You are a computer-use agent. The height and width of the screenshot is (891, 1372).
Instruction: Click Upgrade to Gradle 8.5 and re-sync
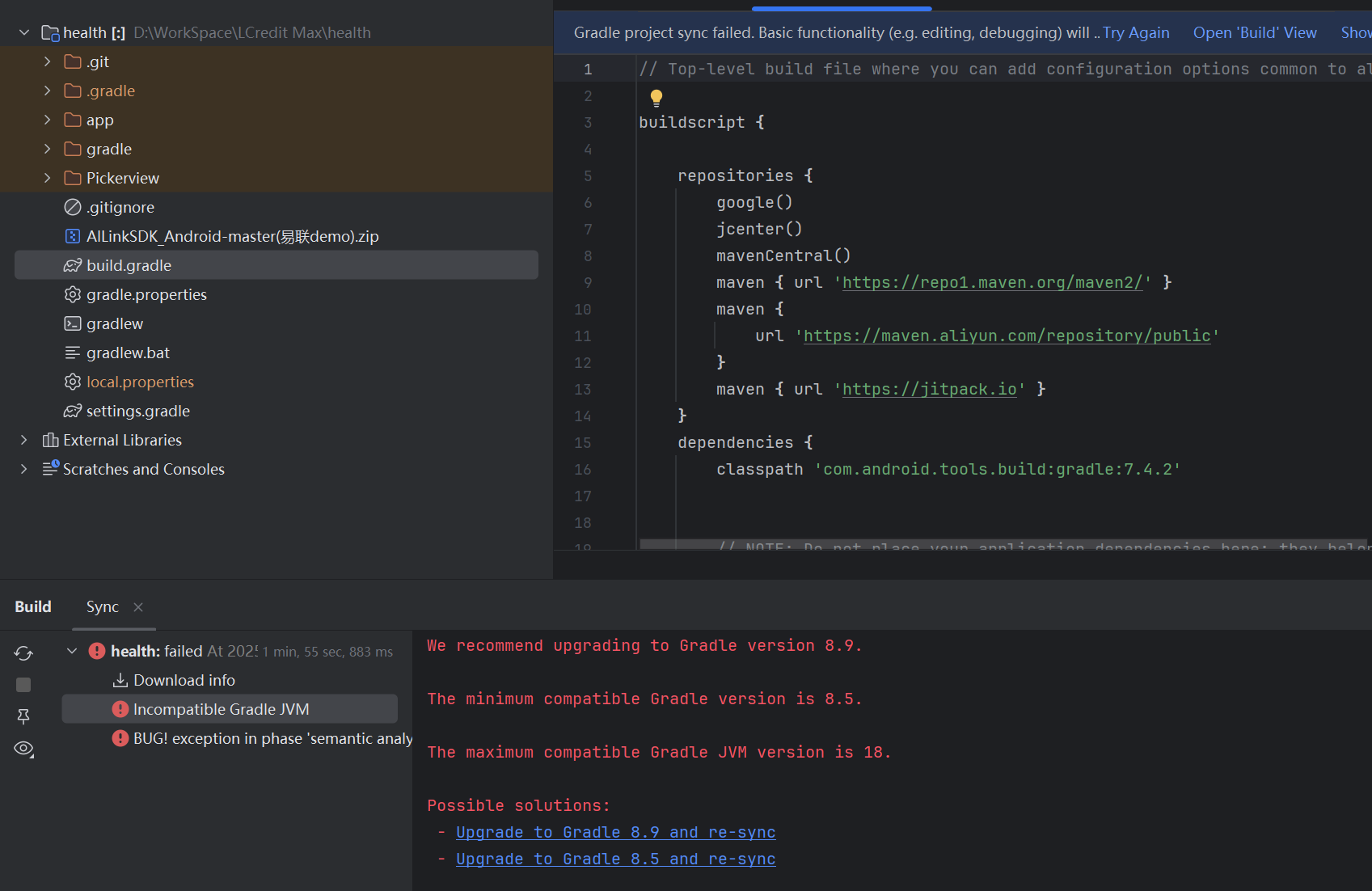pyautogui.click(x=615, y=859)
